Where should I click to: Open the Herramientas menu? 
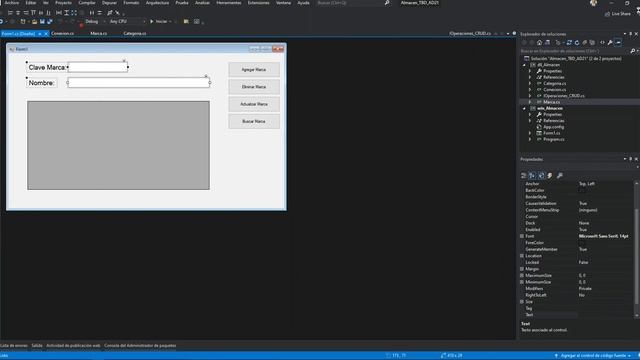click(x=229, y=3)
